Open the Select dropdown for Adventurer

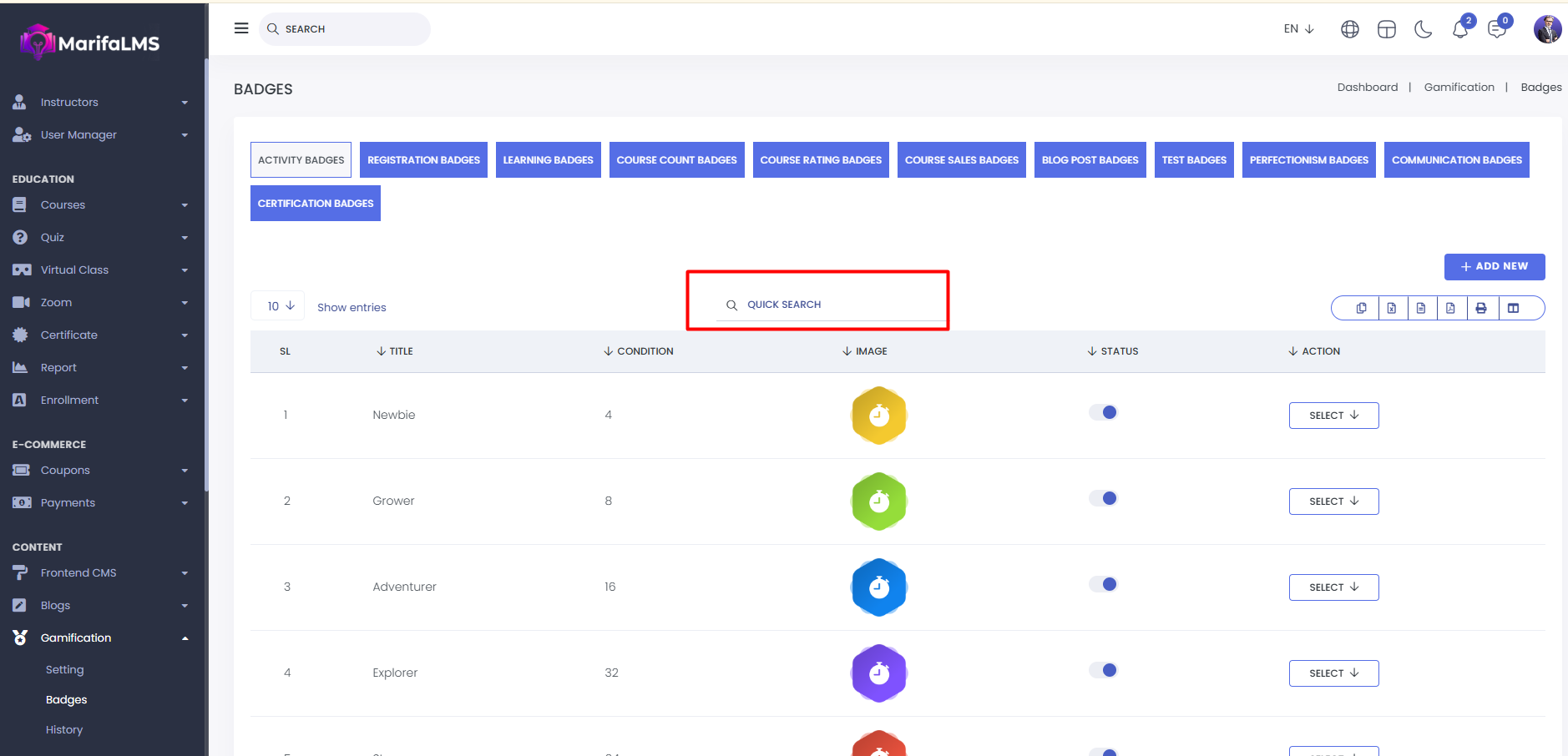(1333, 587)
